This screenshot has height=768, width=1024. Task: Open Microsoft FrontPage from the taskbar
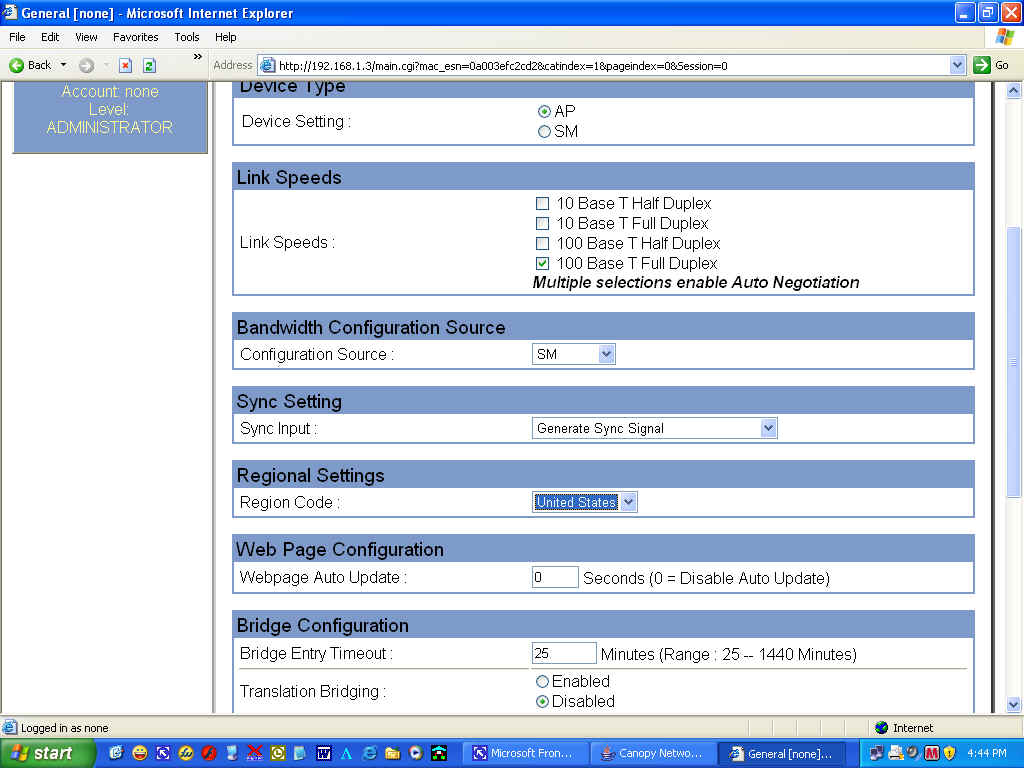pyautogui.click(x=522, y=753)
